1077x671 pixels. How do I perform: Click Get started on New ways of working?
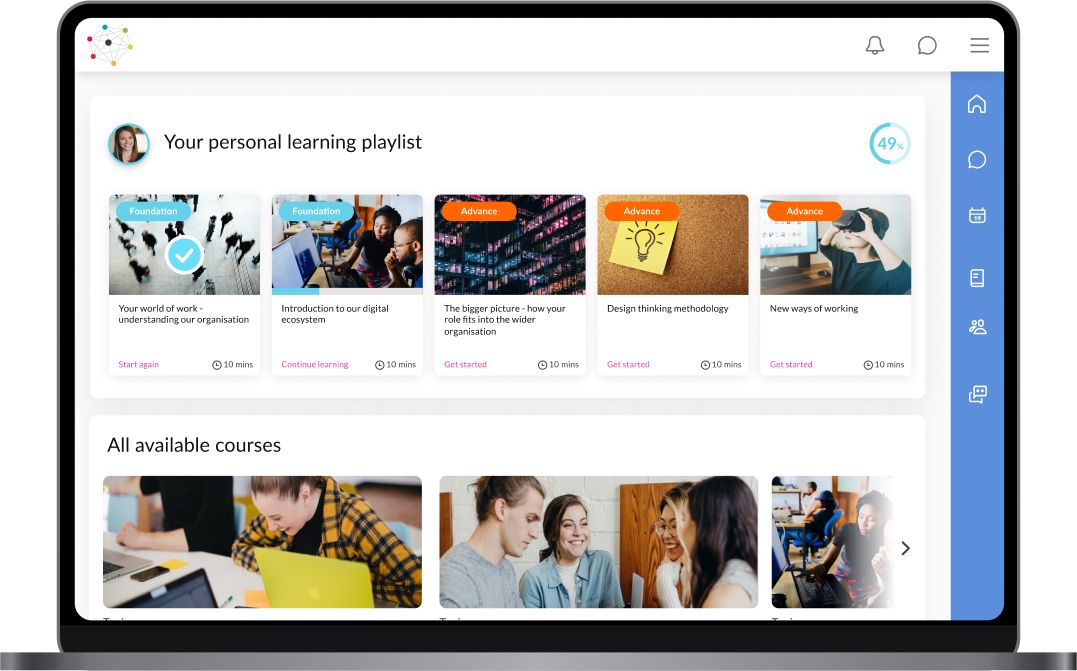[791, 365]
